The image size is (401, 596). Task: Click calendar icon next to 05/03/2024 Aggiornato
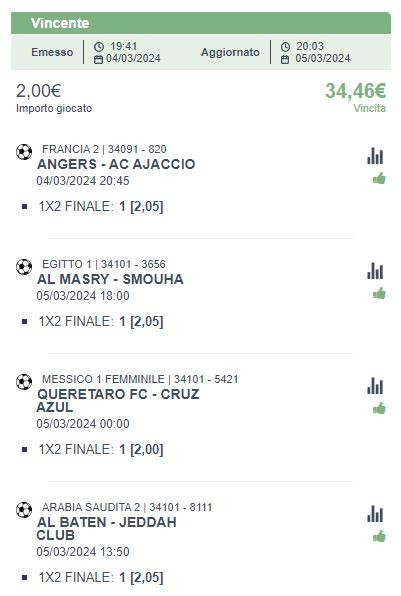tap(285, 59)
